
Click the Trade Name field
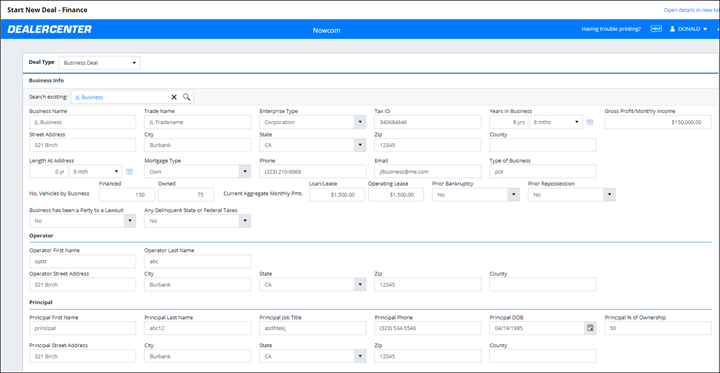tap(197, 122)
